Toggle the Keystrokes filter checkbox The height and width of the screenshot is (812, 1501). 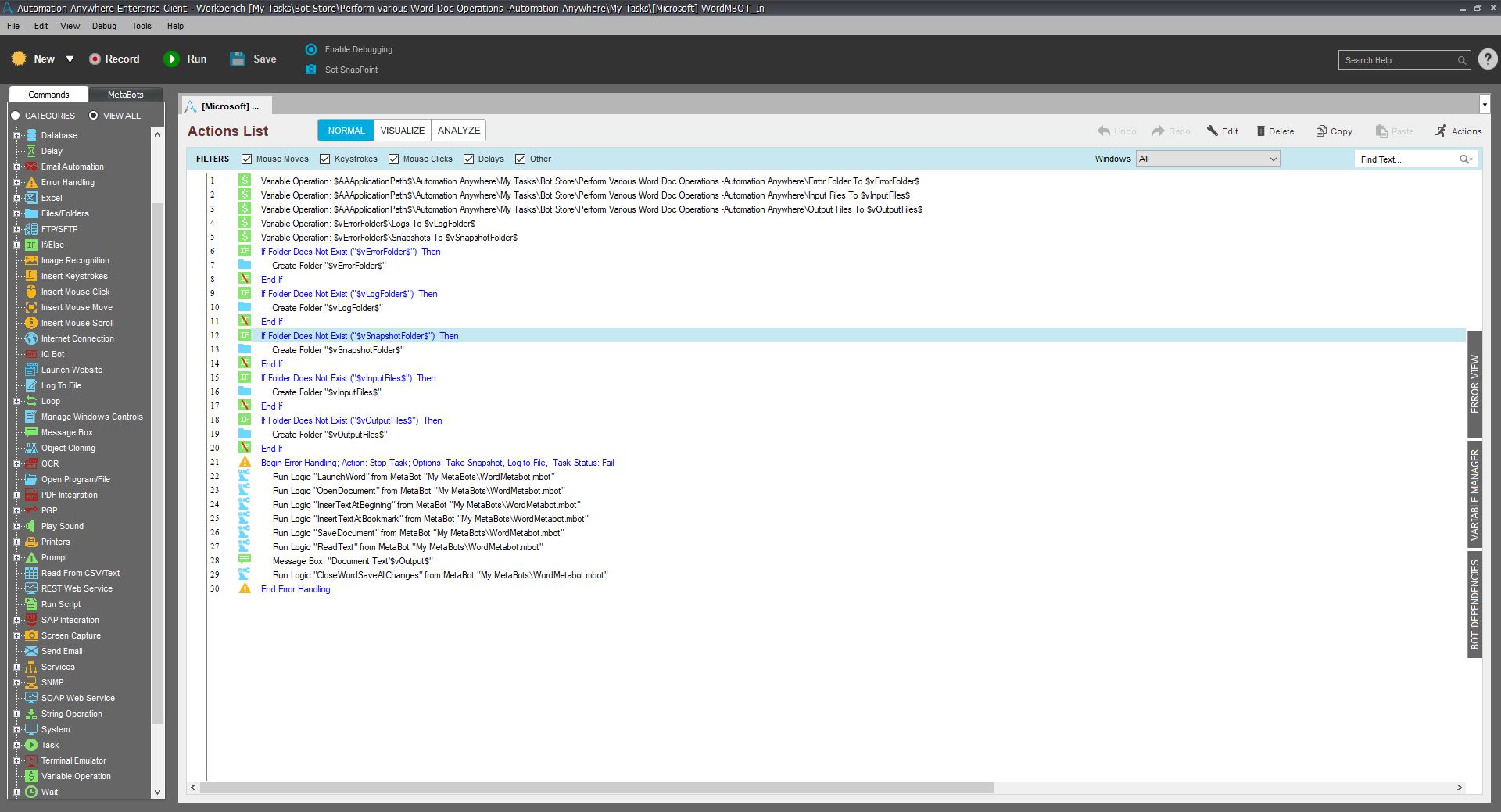(x=325, y=159)
